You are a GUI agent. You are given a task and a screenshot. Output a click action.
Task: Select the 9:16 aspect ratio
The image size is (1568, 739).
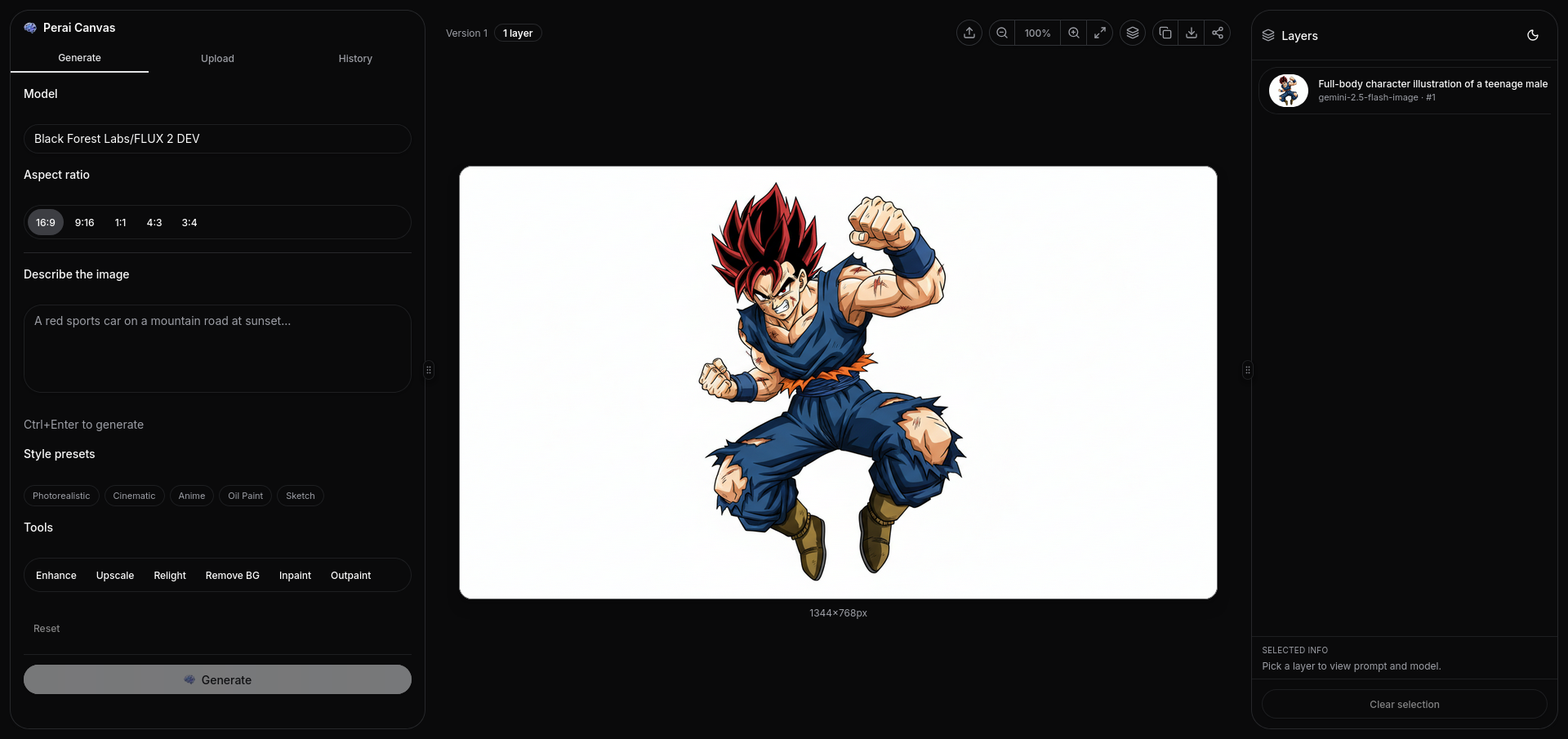coord(84,222)
